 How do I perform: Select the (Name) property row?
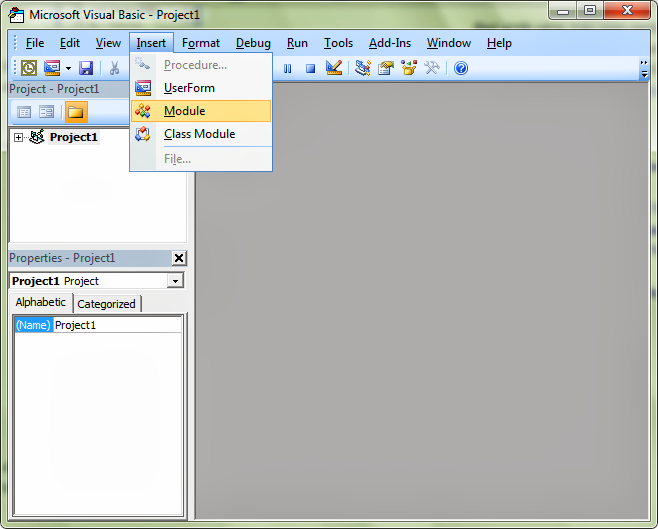pyautogui.click(x=33, y=325)
